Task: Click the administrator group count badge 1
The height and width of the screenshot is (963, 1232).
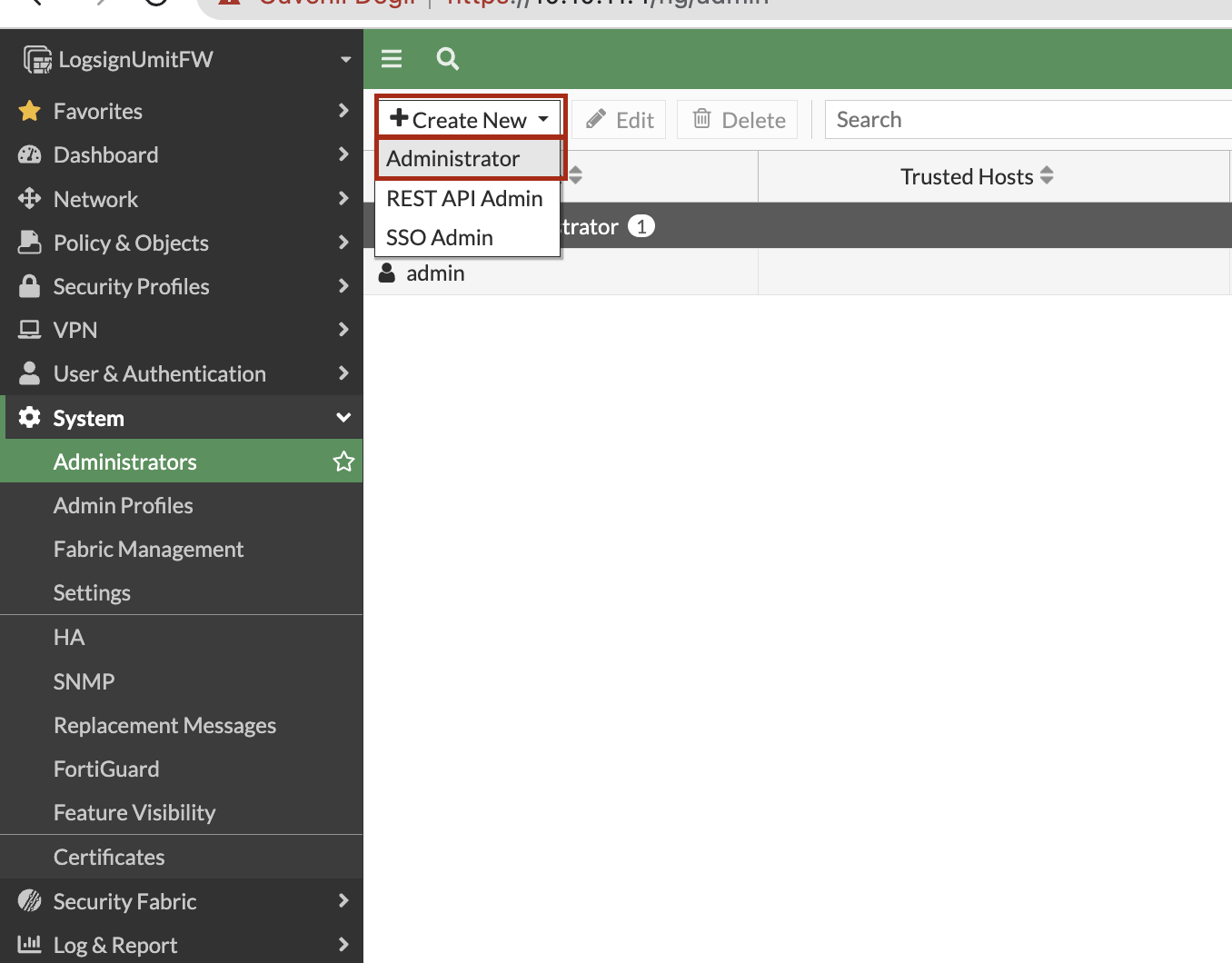Action: click(x=641, y=226)
